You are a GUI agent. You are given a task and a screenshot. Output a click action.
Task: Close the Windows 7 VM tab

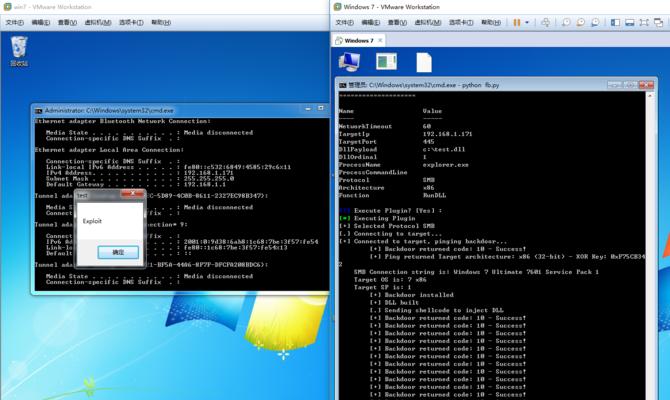[x=380, y=41]
